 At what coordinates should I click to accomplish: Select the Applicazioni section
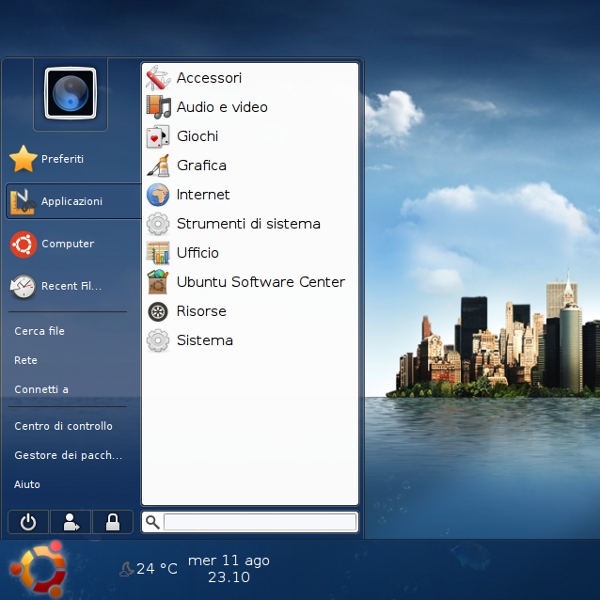click(x=73, y=201)
